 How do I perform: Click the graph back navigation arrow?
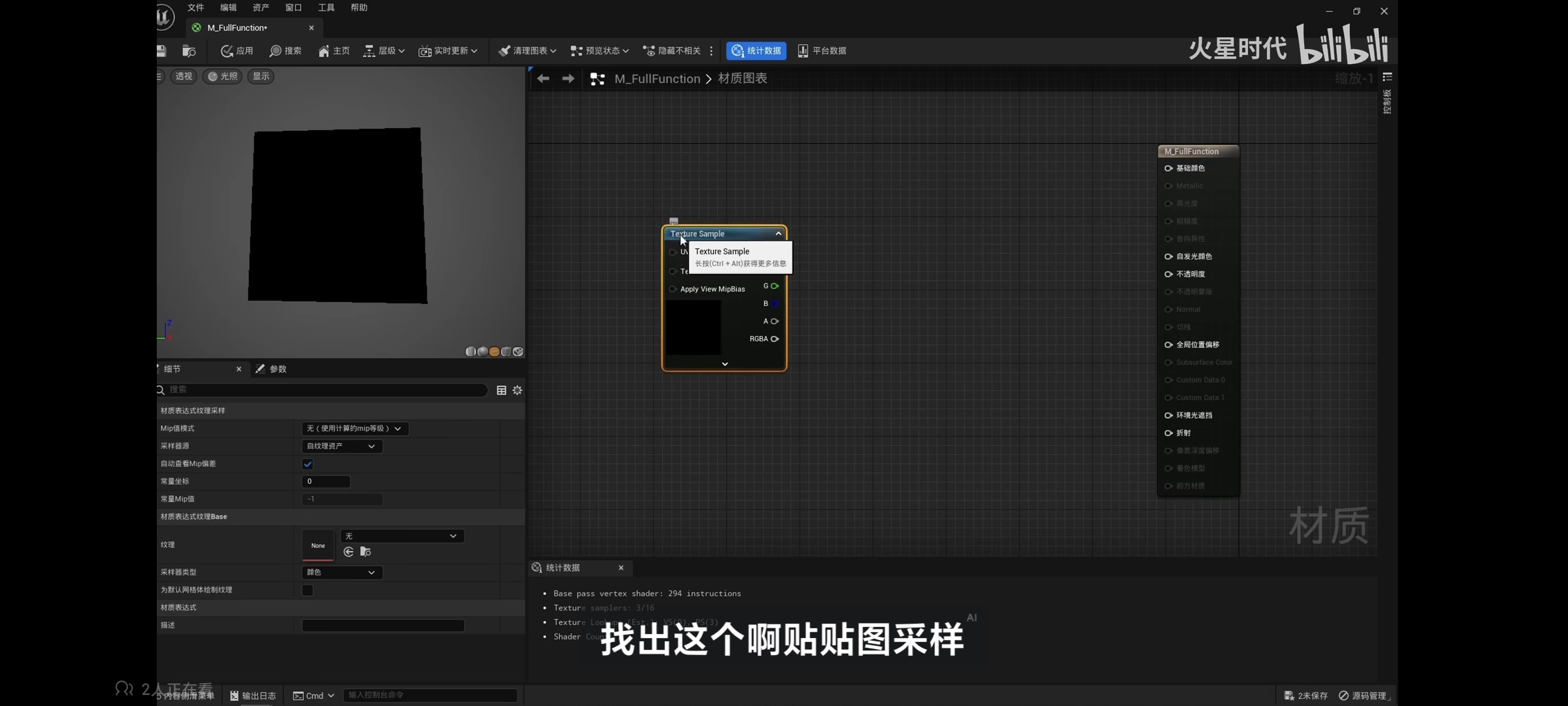pyautogui.click(x=543, y=79)
